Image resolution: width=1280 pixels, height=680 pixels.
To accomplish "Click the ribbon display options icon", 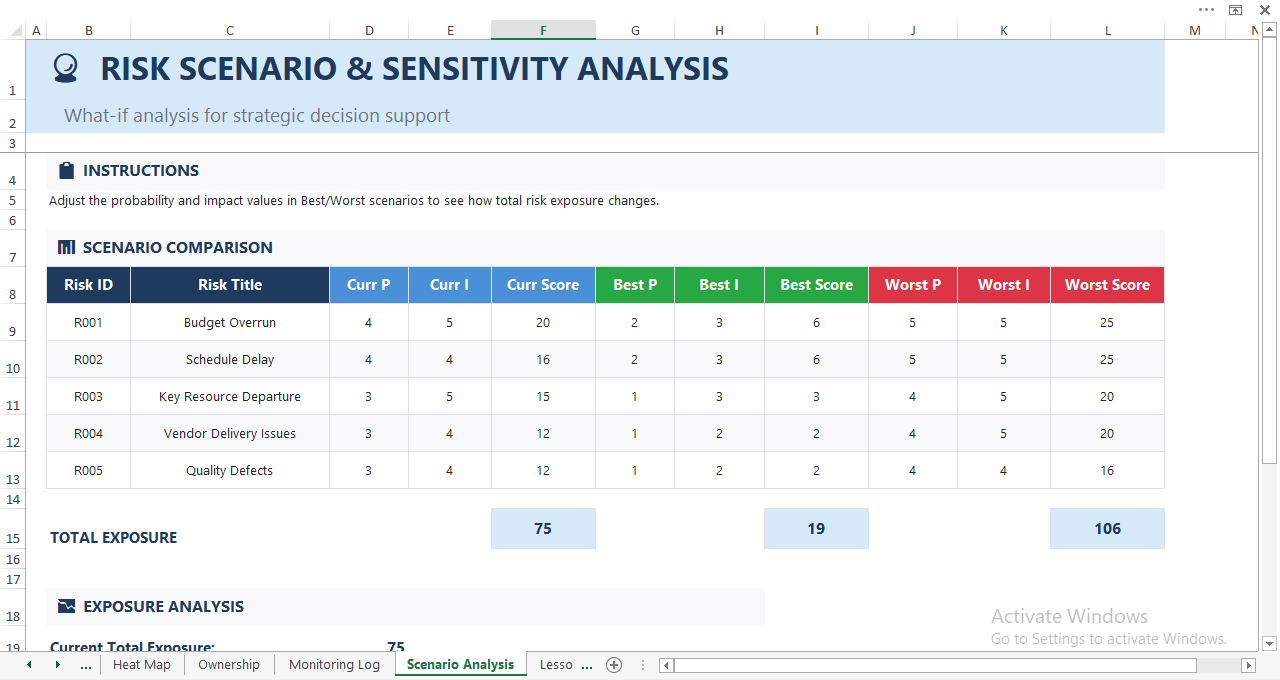I will coord(1235,9).
